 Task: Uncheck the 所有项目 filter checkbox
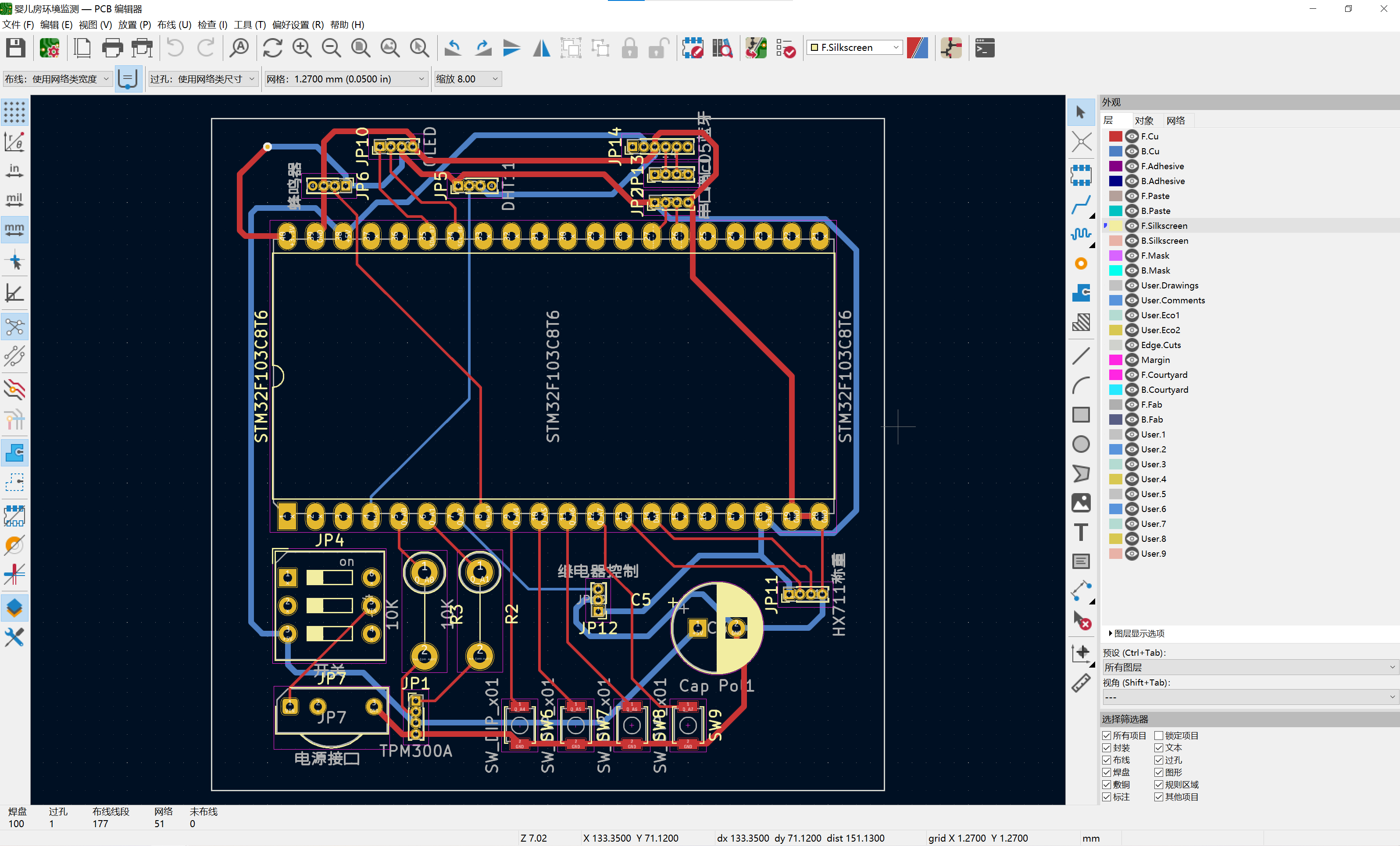pyautogui.click(x=1107, y=735)
